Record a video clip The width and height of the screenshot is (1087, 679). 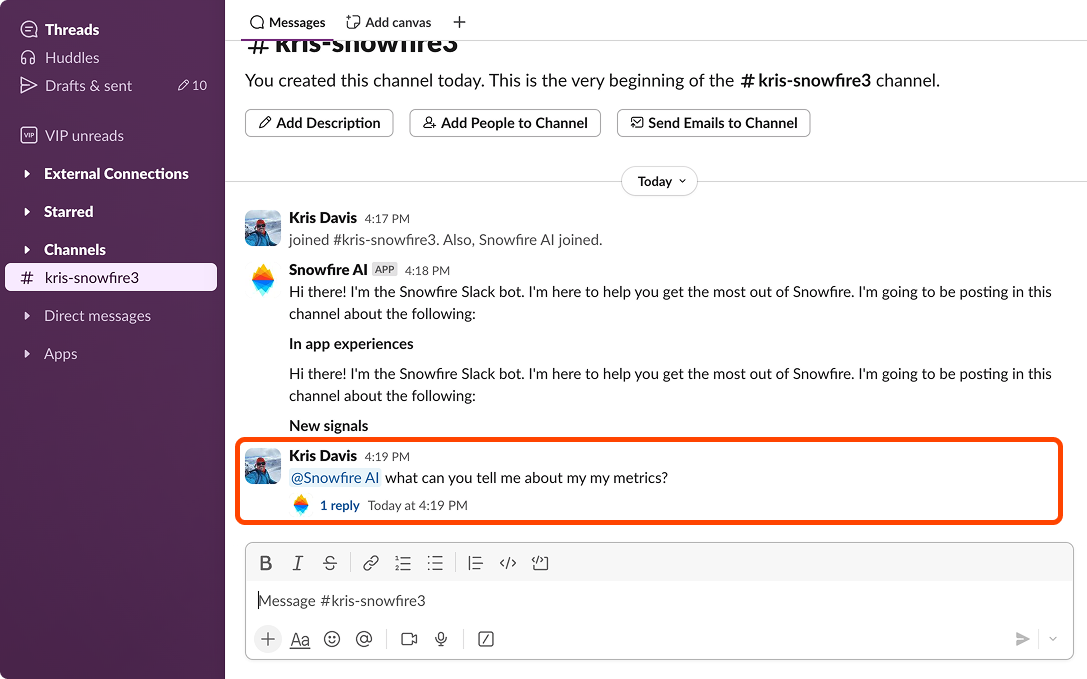409,639
